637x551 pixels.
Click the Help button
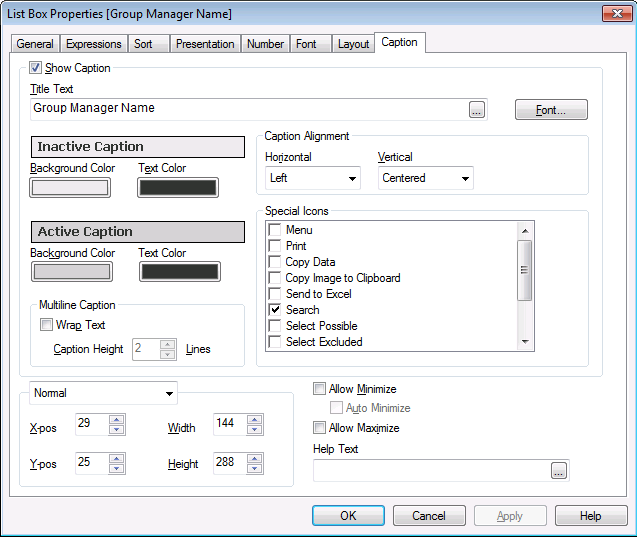pos(591,516)
